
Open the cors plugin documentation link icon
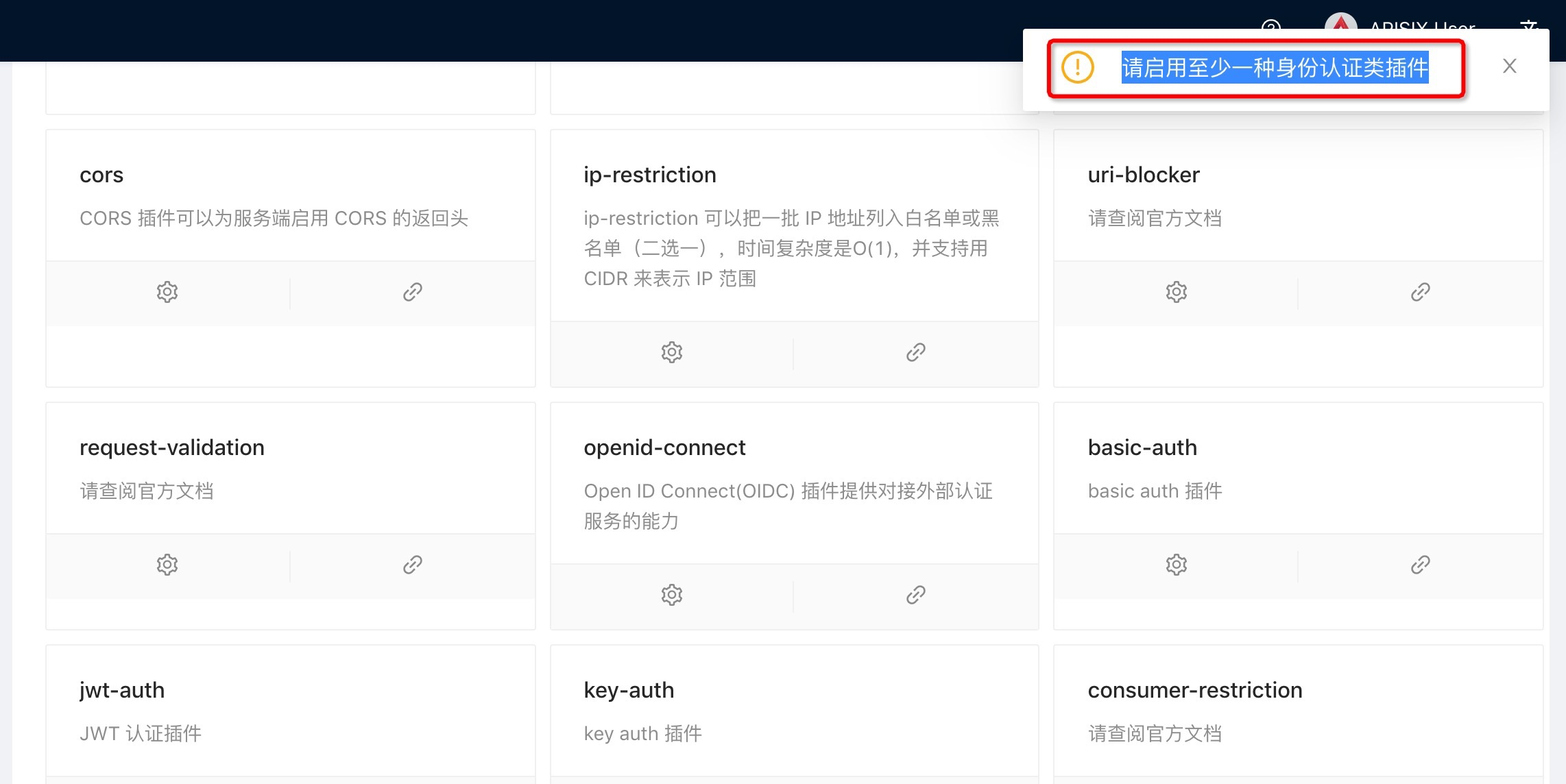(411, 292)
